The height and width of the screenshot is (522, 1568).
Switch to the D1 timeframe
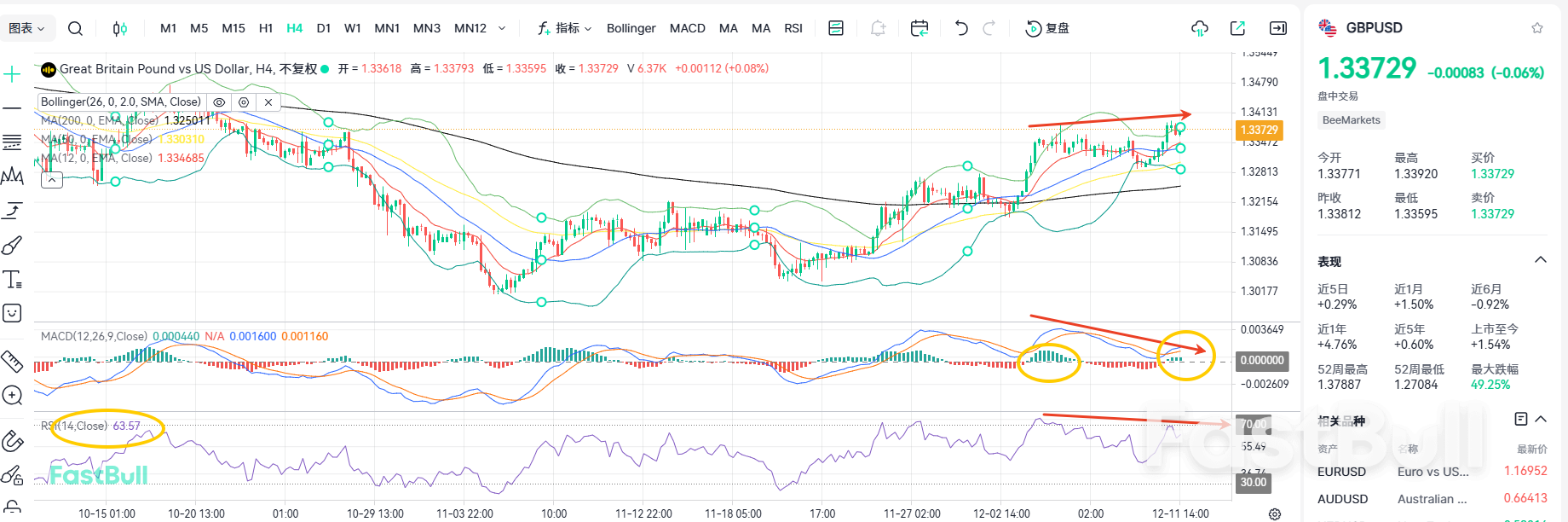coord(323,28)
